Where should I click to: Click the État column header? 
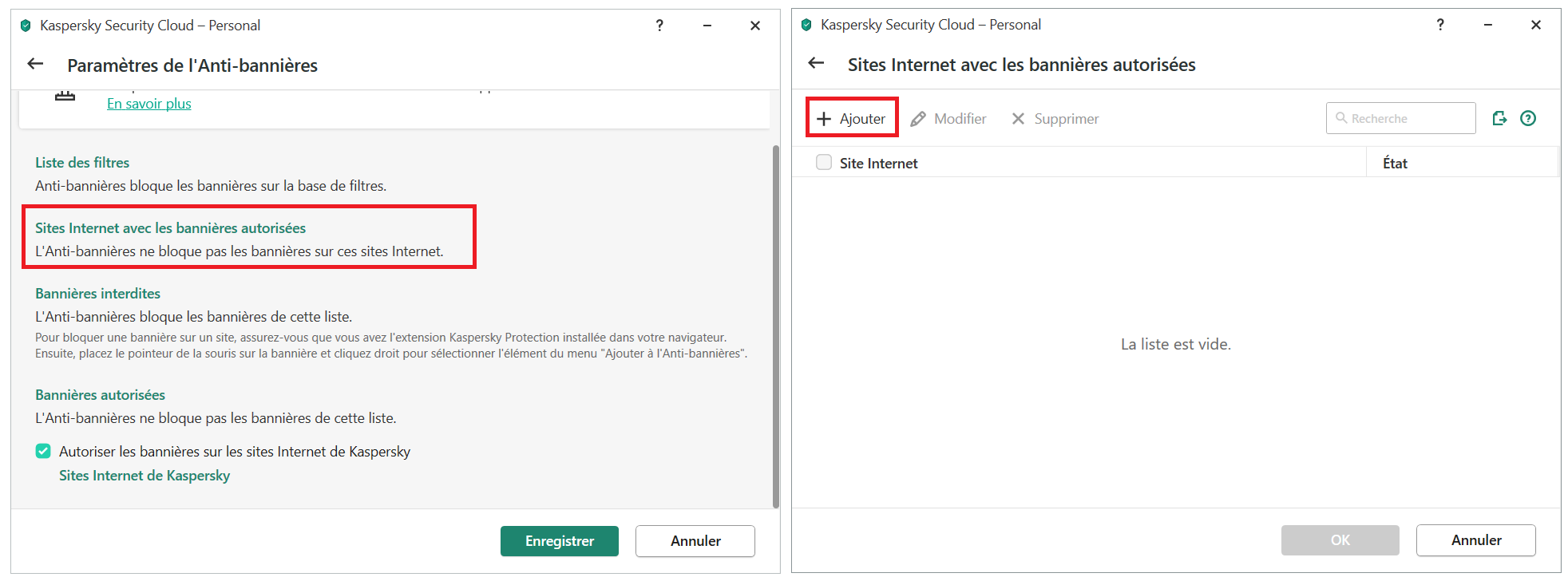pyautogui.click(x=1395, y=163)
